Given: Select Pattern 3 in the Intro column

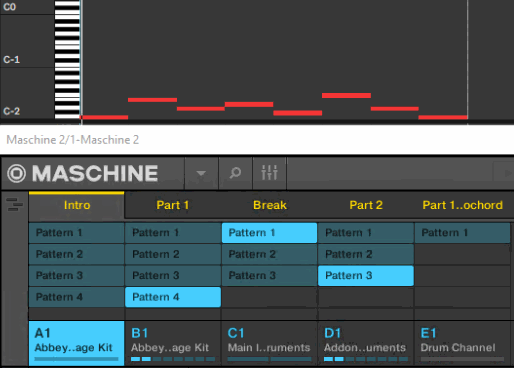Looking at the screenshot, I should coord(76,276).
